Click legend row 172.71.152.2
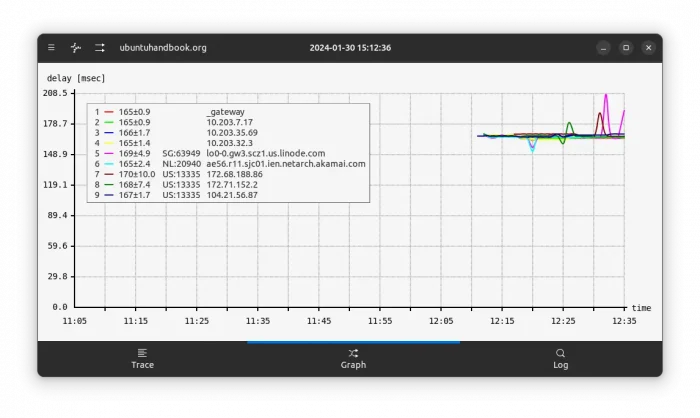Viewport: 700px width, 418px height. tap(232, 184)
